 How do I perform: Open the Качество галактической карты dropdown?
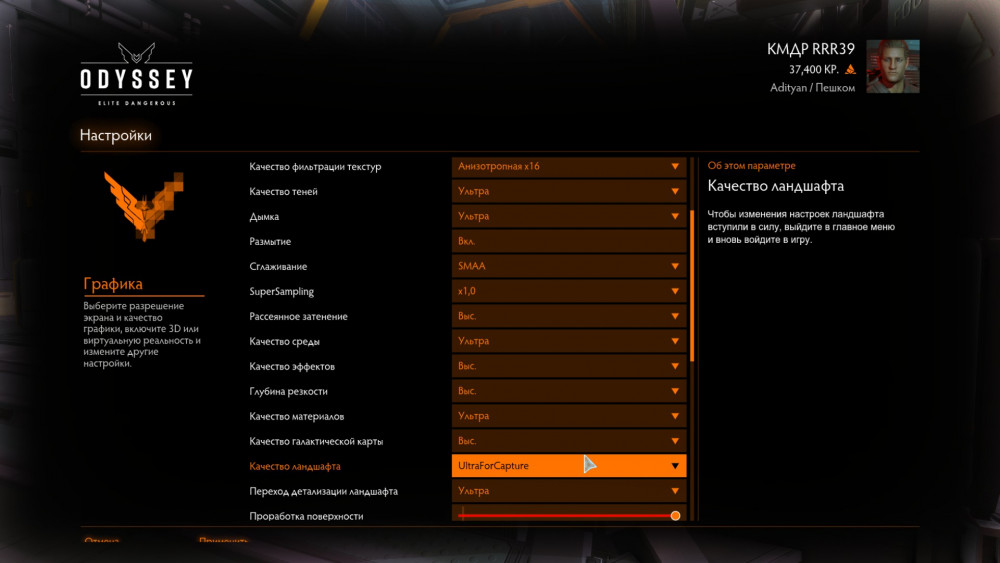[569, 441]
